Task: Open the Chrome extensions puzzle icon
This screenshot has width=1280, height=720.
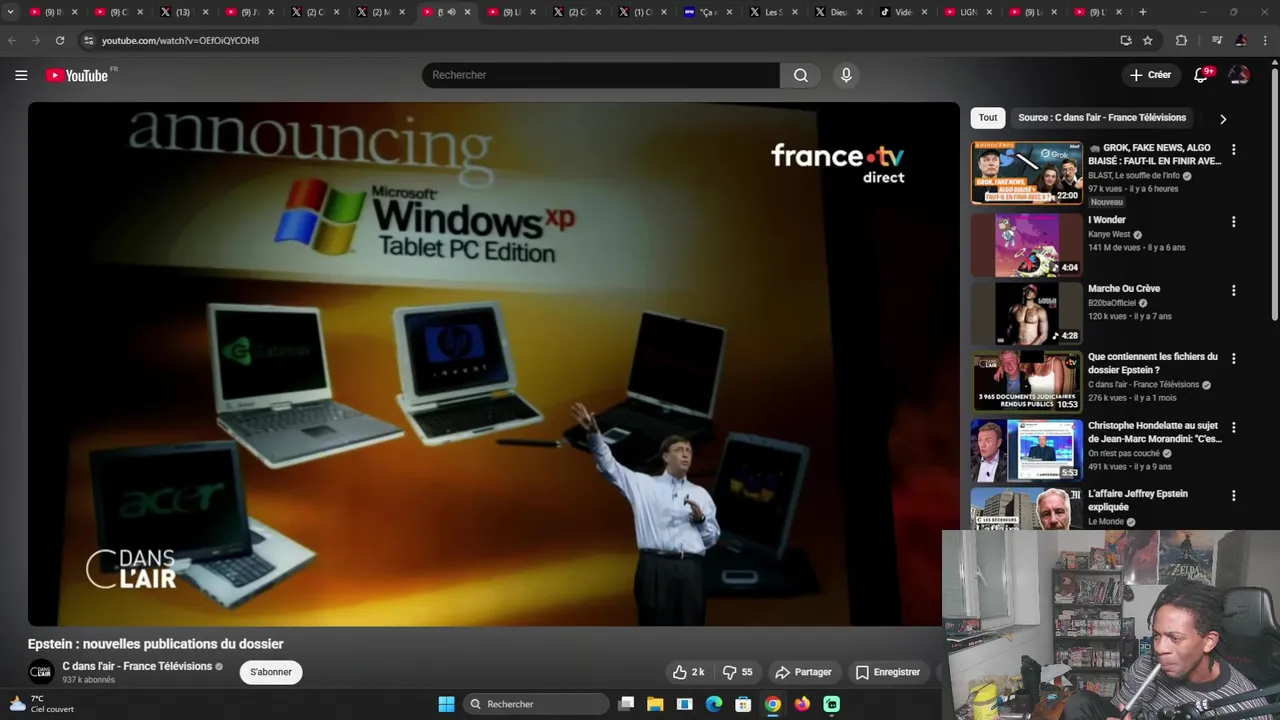Action: [x=1181, y=40]
